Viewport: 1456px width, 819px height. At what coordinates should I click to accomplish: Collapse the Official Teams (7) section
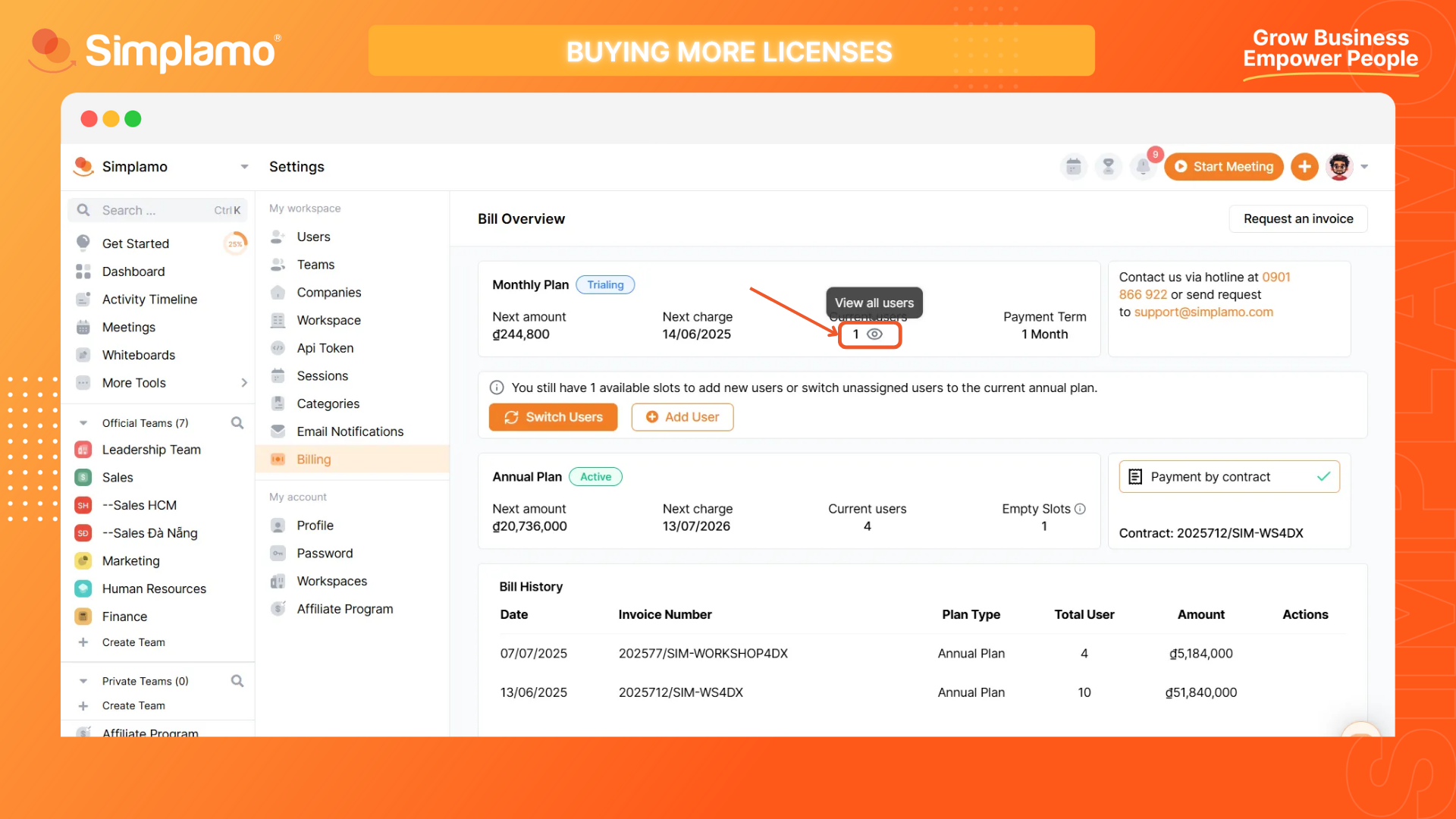pyautogui.click(x=83, y=423)
